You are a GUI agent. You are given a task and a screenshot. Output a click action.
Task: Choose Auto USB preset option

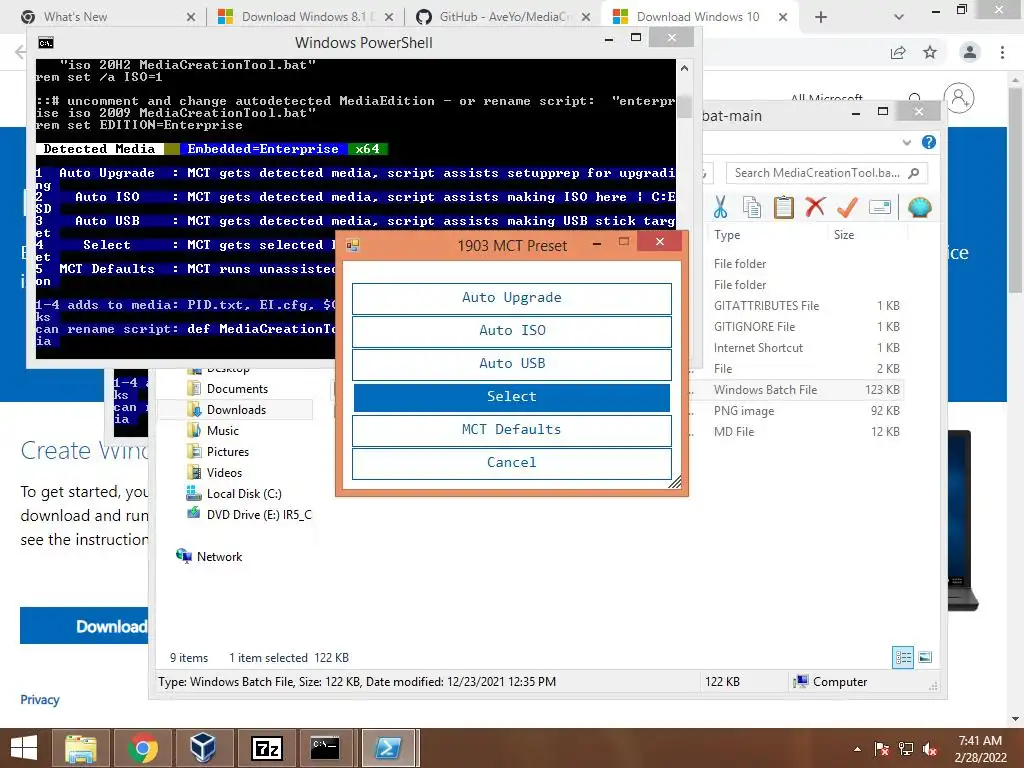click(x=511, y=364)
